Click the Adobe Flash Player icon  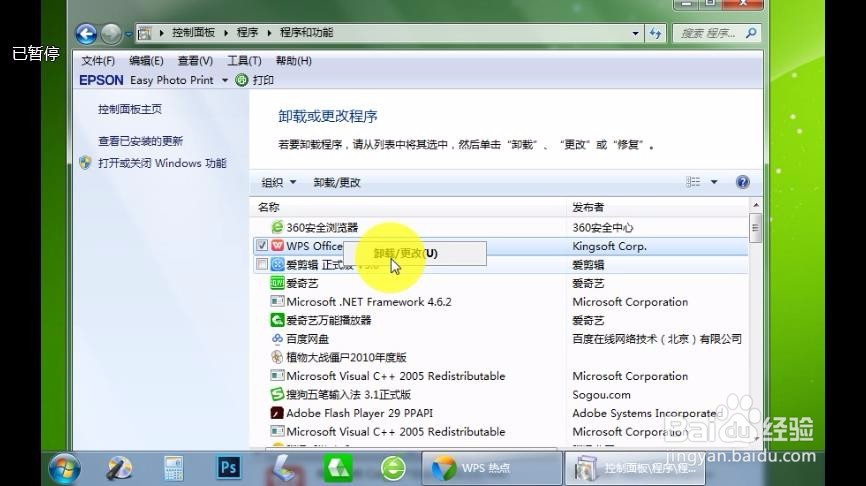pos(277,413)
